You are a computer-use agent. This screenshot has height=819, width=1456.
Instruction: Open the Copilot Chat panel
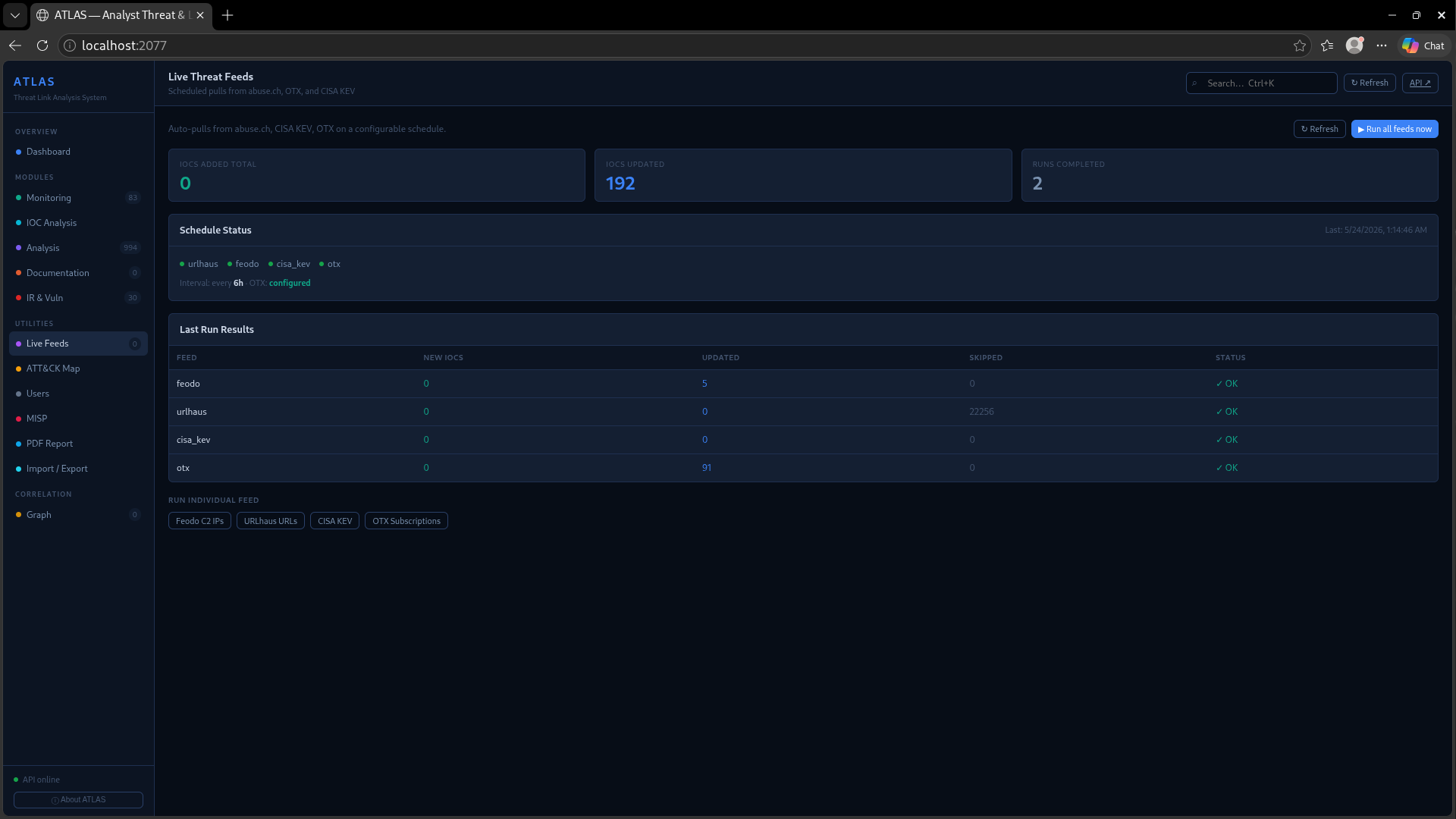[1423, 45]
